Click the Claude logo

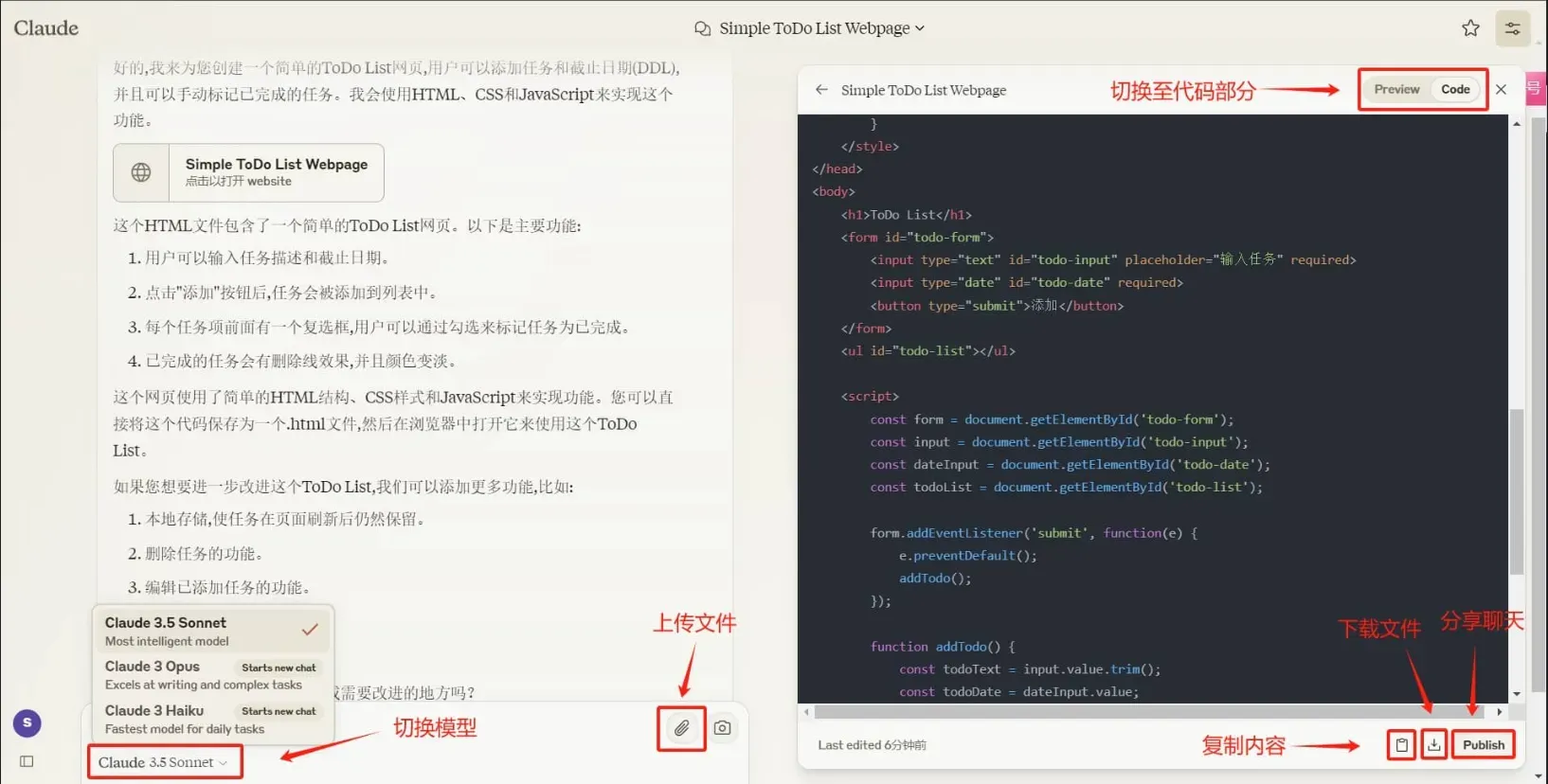(x=45, y=28)
